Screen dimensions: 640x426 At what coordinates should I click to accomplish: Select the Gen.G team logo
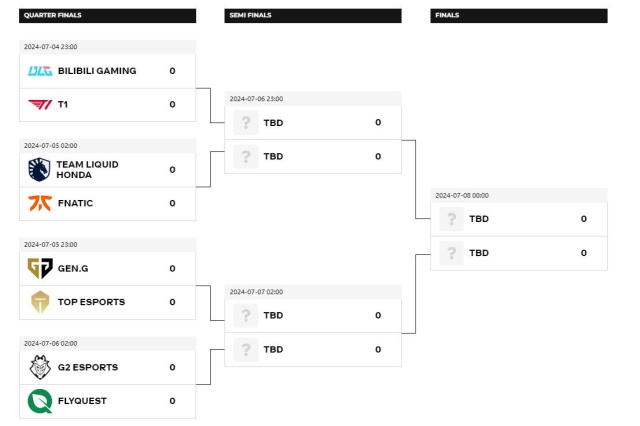coord(40,268)
